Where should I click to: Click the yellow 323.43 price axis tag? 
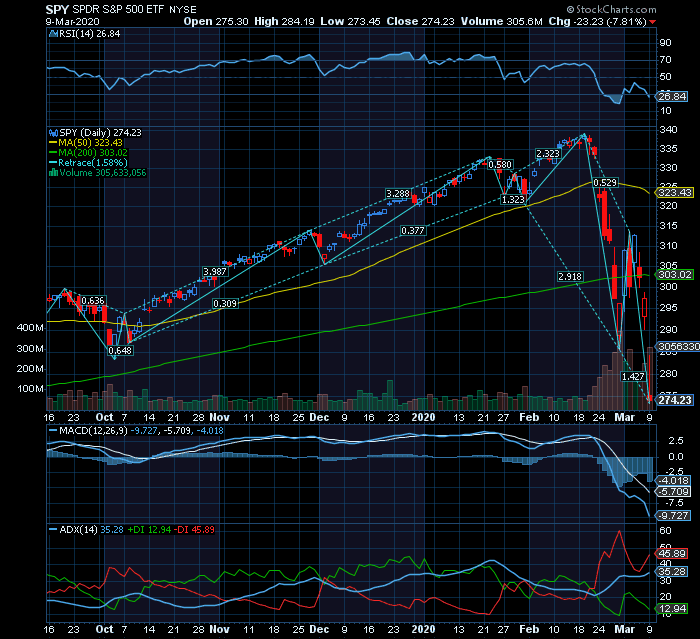(675, 192)
